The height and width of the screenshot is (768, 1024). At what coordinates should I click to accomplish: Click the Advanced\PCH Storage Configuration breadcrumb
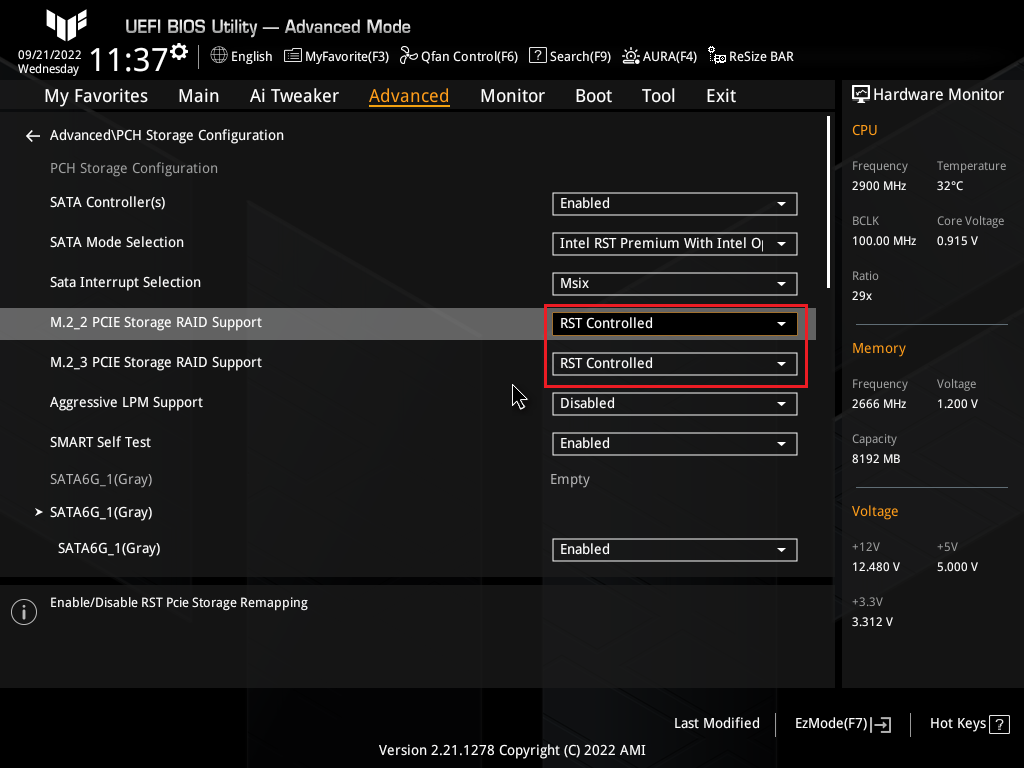[x=167, y=135]
